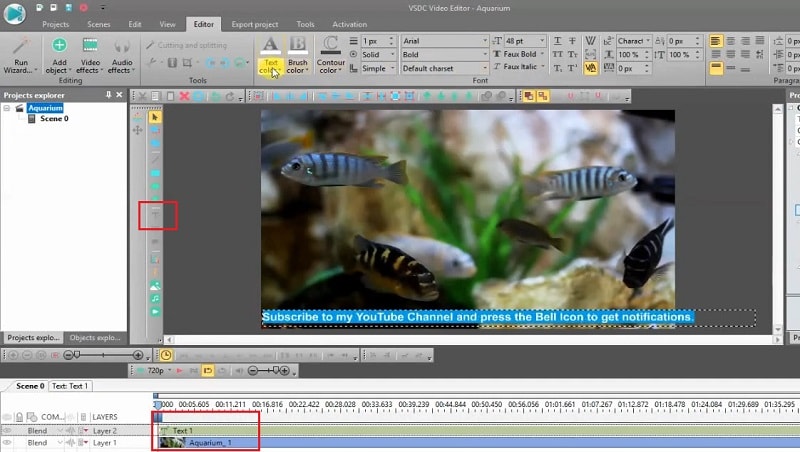The image size is (800, 452).
Task: Toggle small caps text style
Action: click(572, 54)
